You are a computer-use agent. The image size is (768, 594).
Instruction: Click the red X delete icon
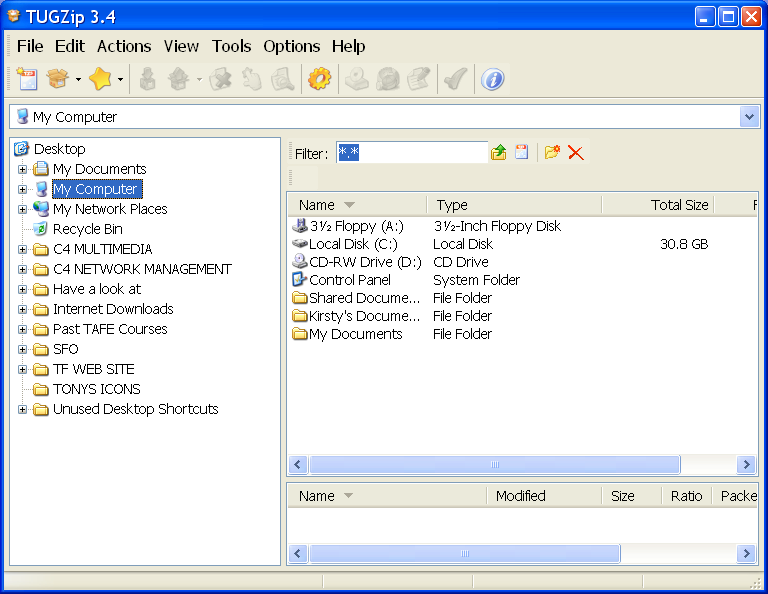click(576, 152)
